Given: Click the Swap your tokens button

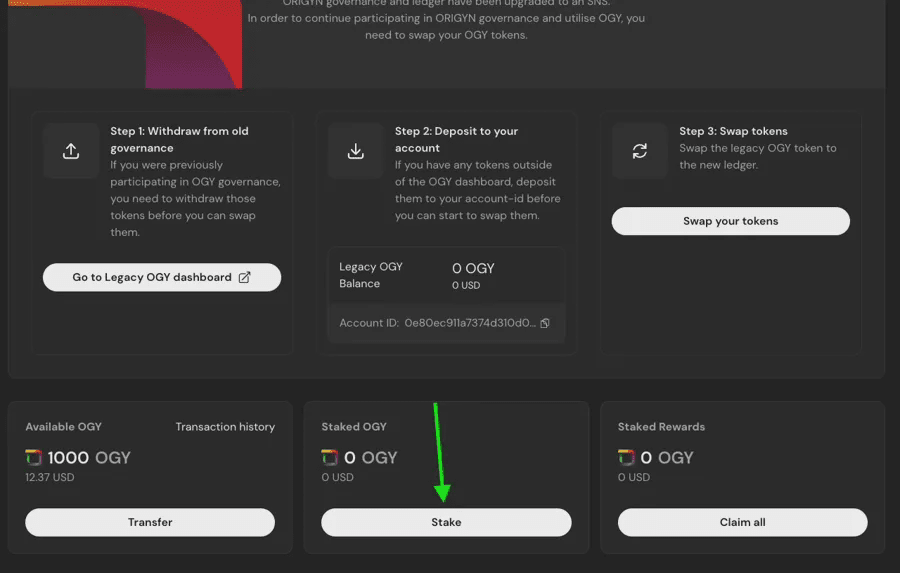Looking at the screenshot, I should click(x=731, y=221).
